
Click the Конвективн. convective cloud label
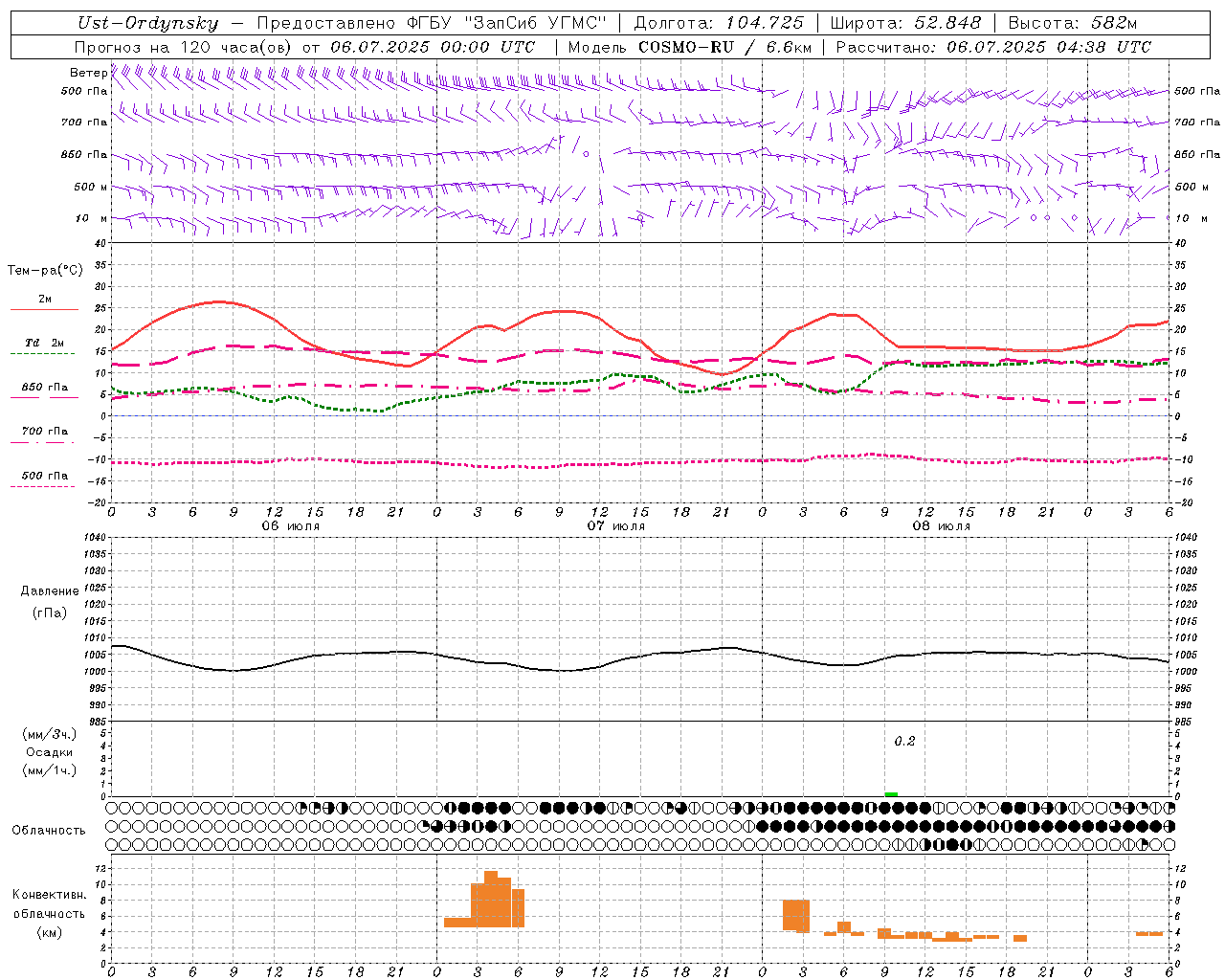pos(49,894)
